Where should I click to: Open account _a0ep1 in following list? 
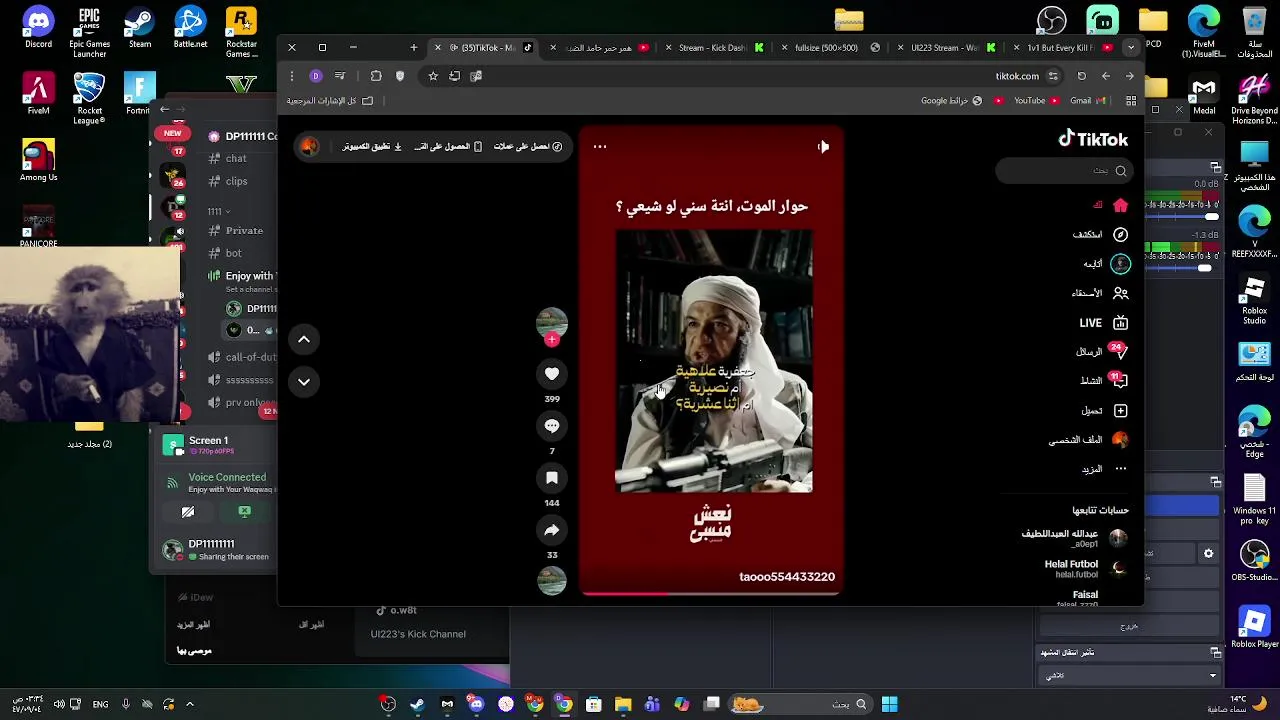(1075, 538)
